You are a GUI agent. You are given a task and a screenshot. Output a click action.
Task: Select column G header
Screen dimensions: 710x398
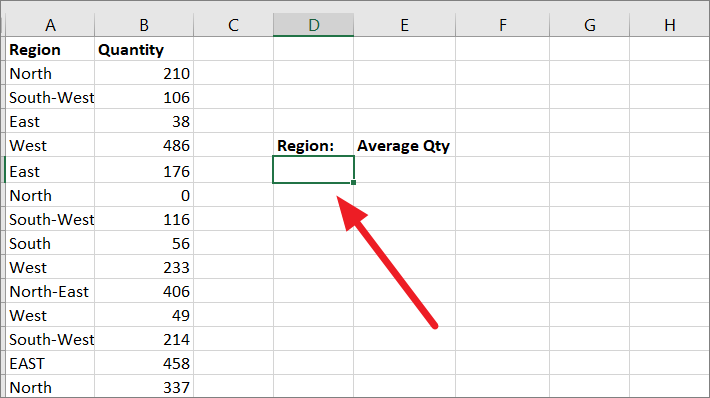590,25
